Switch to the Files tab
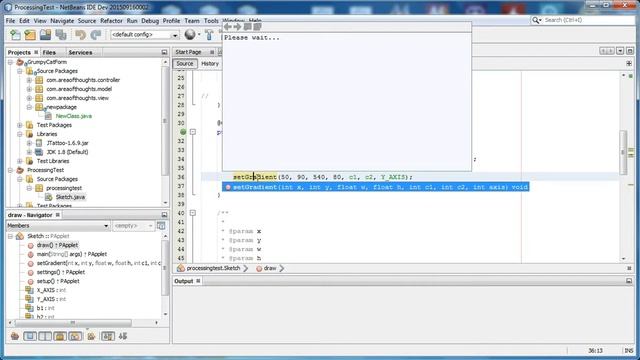Image resolution: width=640 pixels, height=360 pixels. pyautogui.click(x=49, y=52)
